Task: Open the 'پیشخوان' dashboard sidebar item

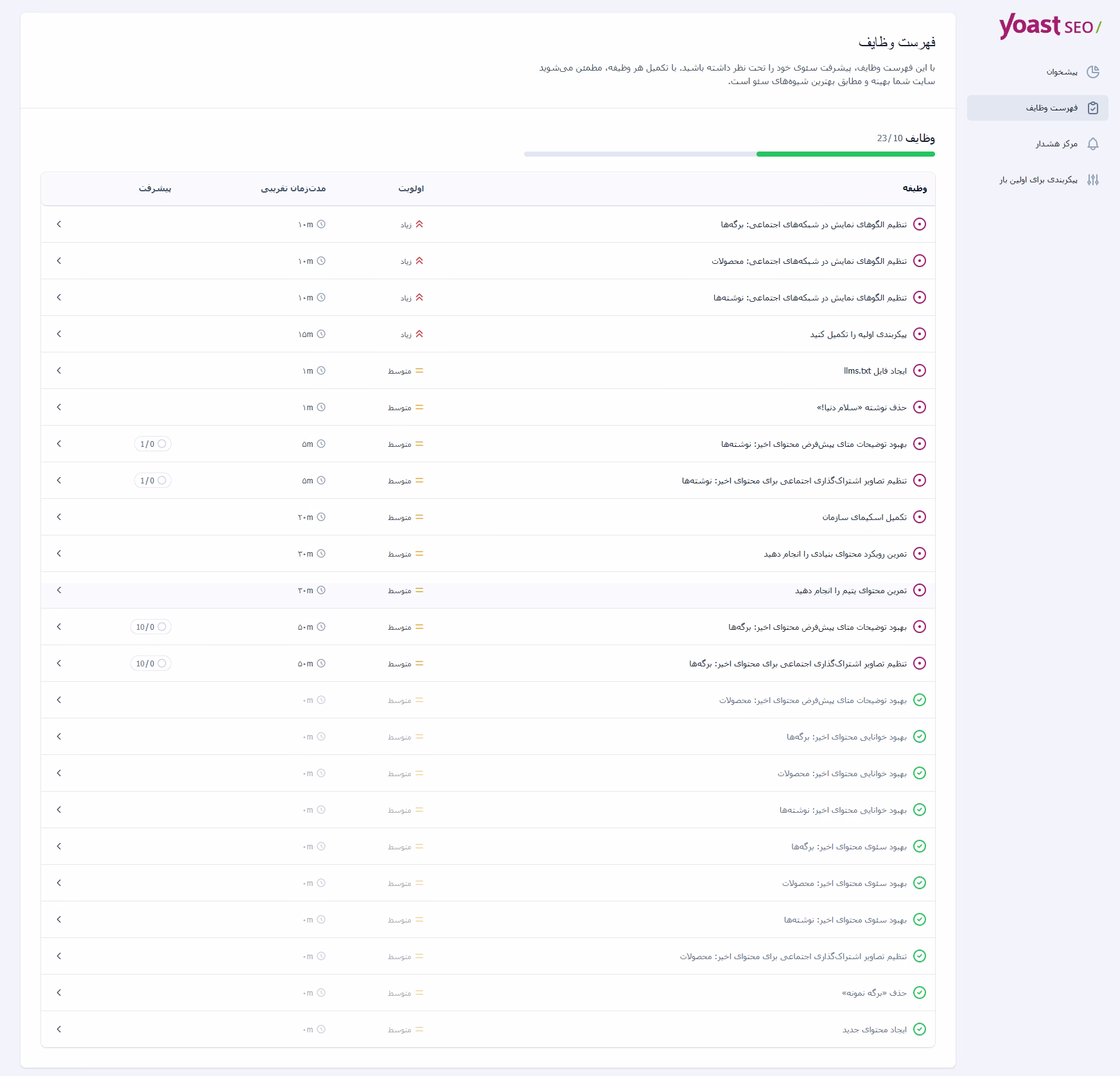Action: tap(1038, 72)
